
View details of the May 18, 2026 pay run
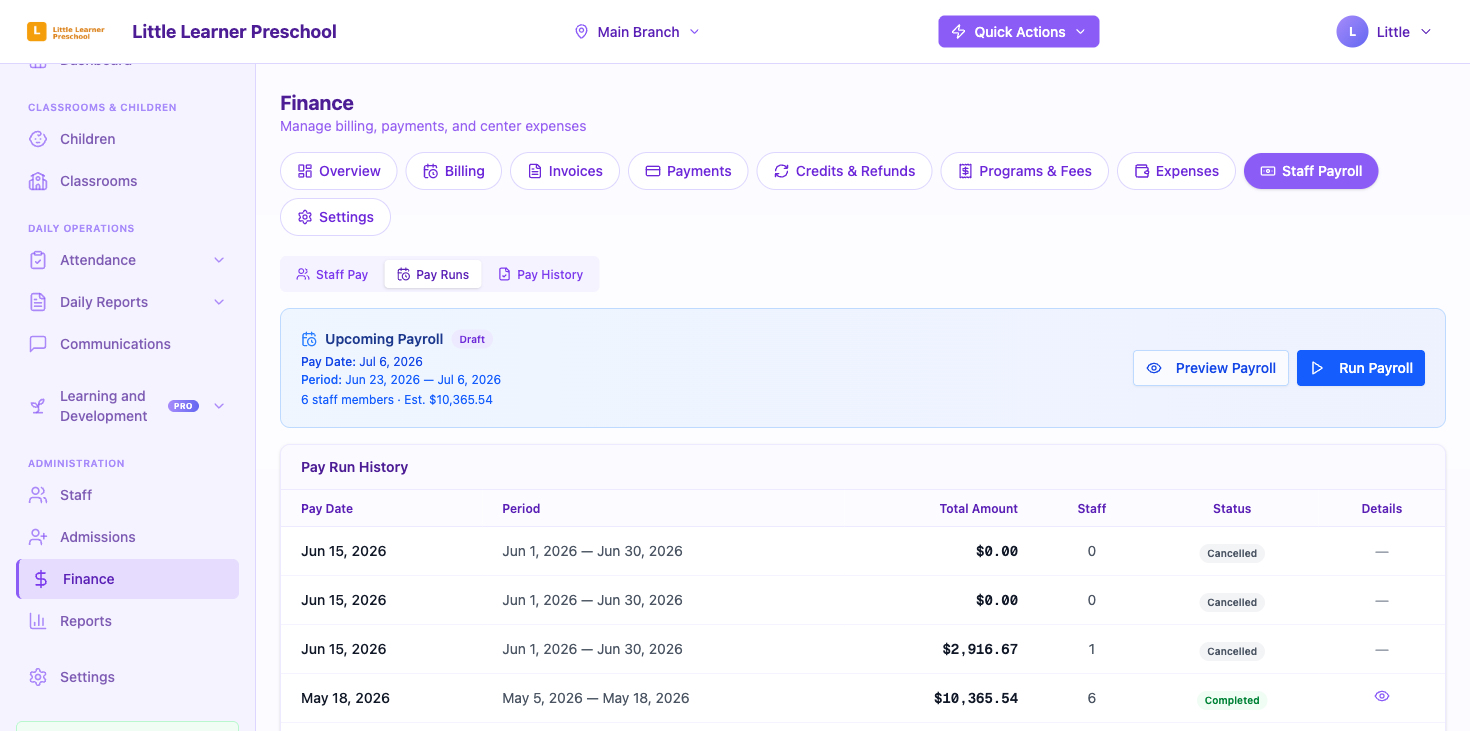1382,696
